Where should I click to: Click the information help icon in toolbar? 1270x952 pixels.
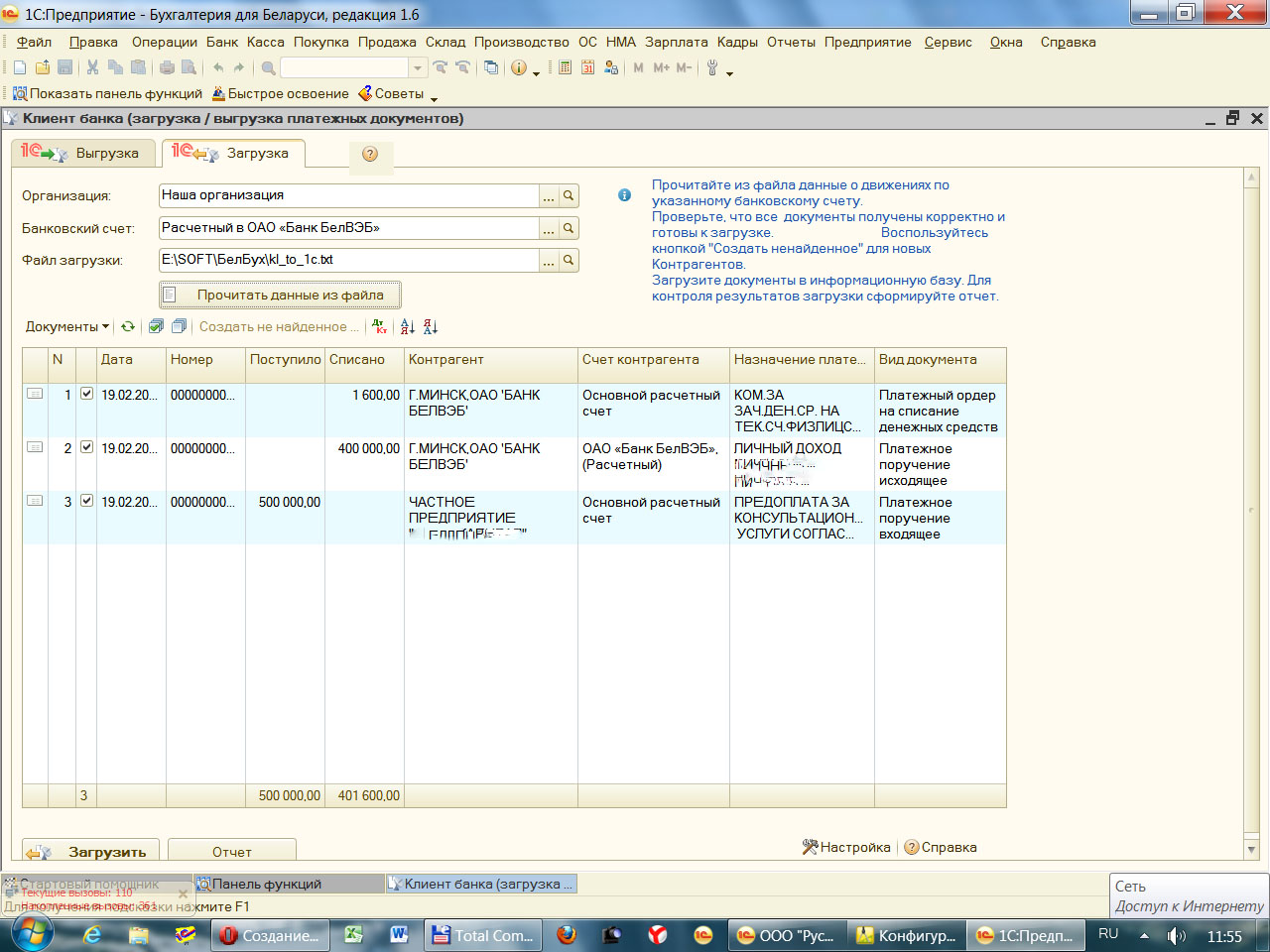pos(519,67)
